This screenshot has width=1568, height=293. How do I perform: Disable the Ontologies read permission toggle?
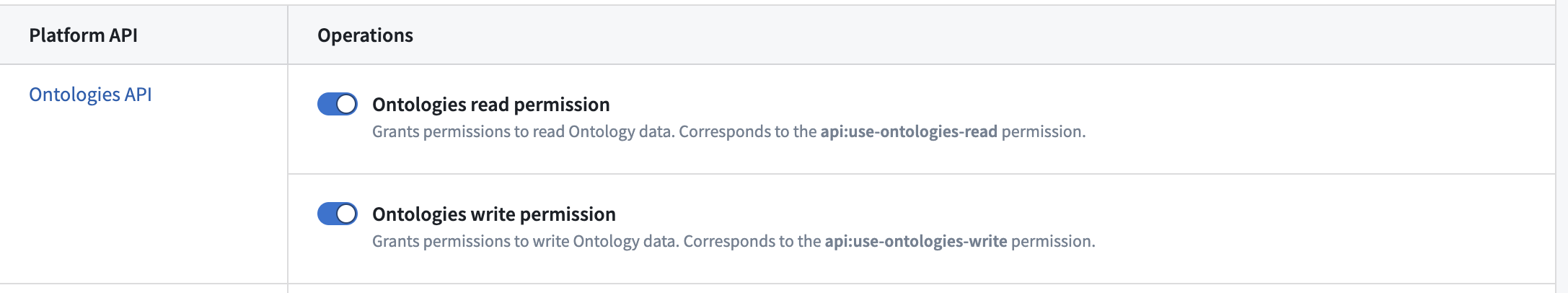coord(337,105)
